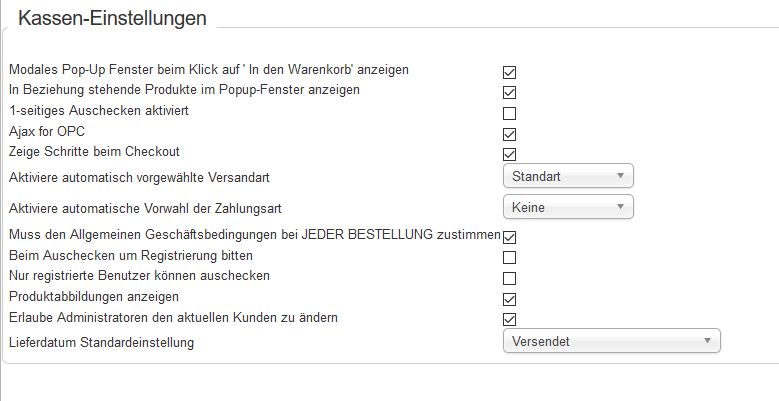Click the 'Ajax for OPC' label text
779x401 pixels.
(x=47, y=131)
